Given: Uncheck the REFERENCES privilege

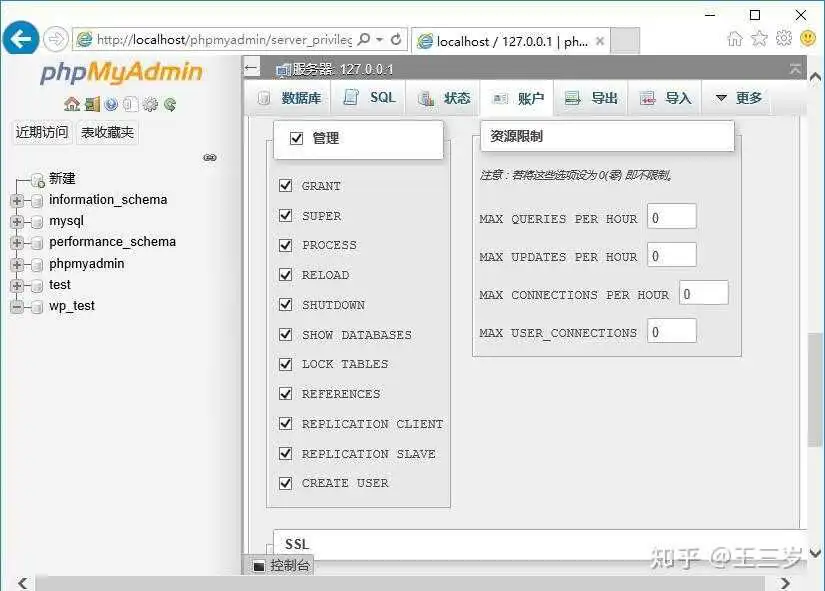Looking at the screenshot, I should (285, 394).
